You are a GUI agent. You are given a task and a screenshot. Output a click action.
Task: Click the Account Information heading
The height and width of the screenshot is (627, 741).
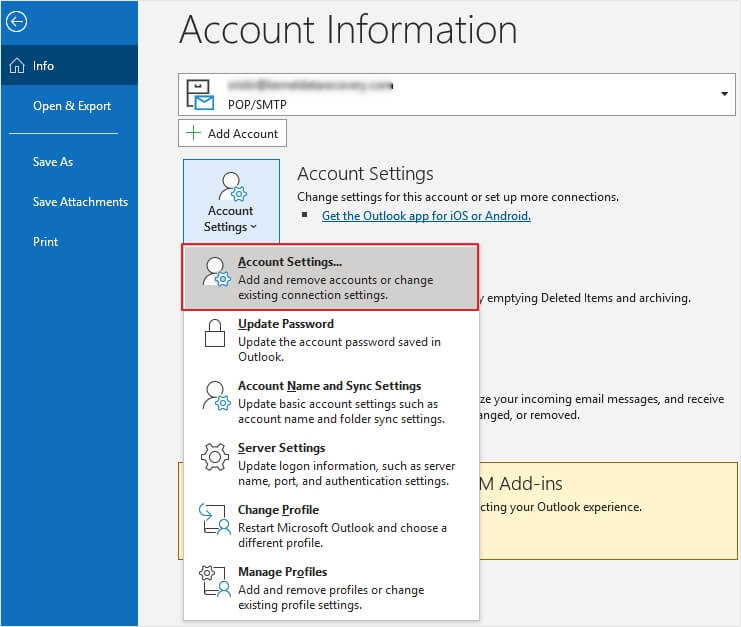tap(348, 29)
